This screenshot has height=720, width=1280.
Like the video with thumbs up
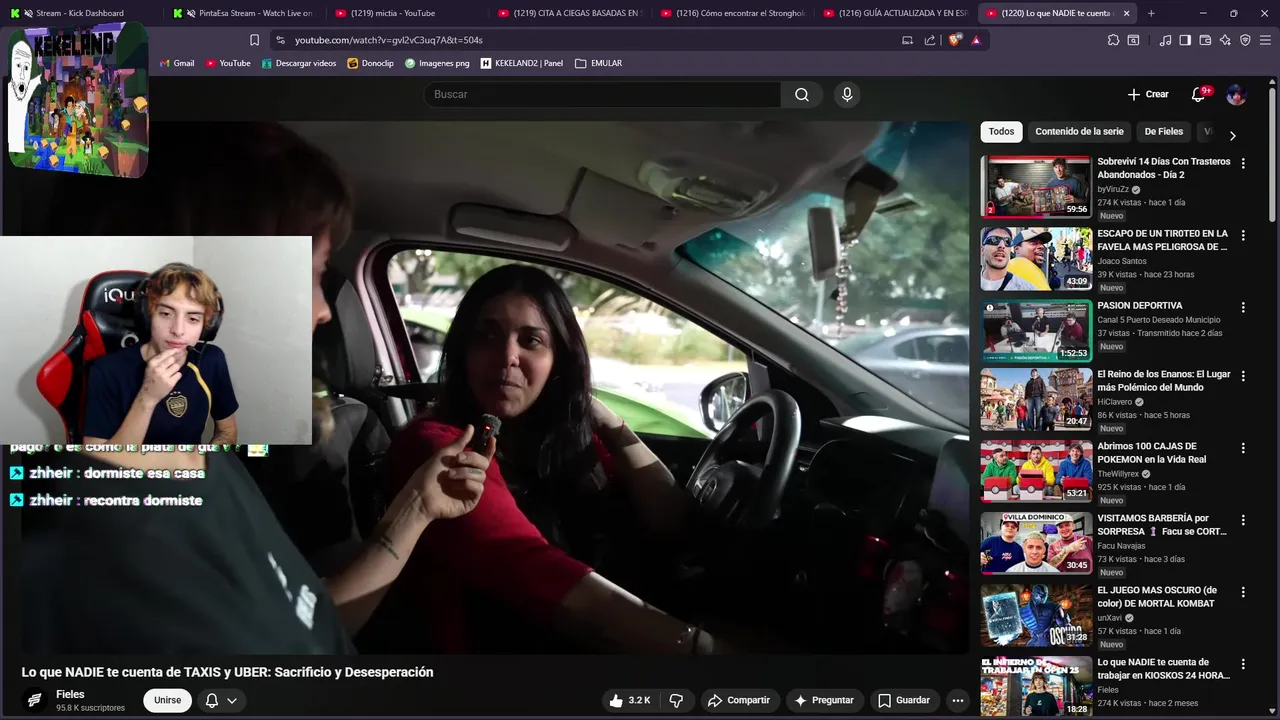(x=629, y=700)
